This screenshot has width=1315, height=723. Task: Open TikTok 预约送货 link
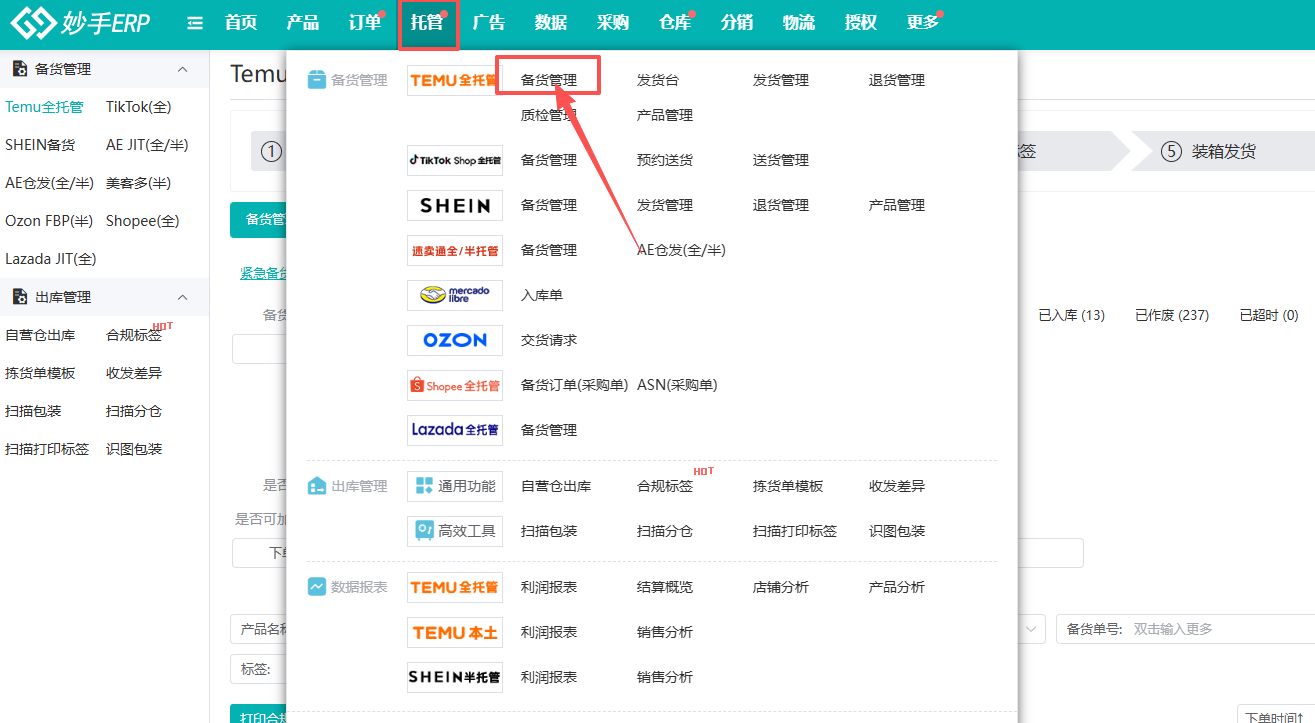coord(665,160)
